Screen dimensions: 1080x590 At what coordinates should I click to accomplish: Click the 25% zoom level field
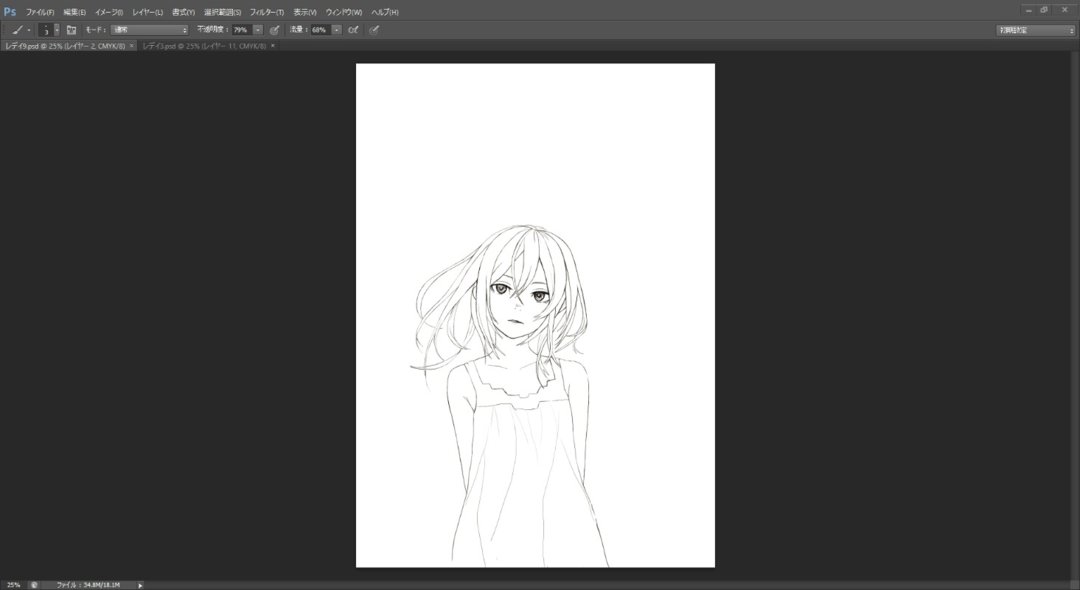click(x=14, y=584)
